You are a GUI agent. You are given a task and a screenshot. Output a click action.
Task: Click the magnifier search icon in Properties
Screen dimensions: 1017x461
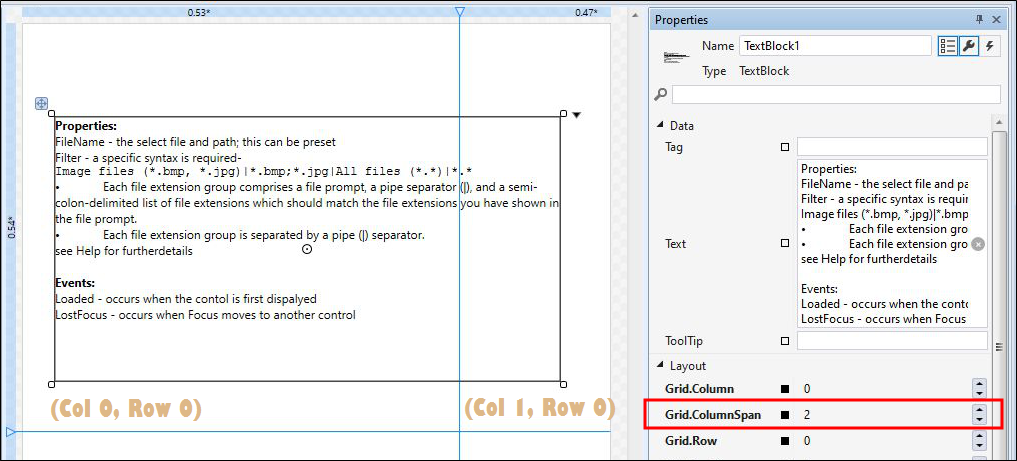[x=661, y=95]
